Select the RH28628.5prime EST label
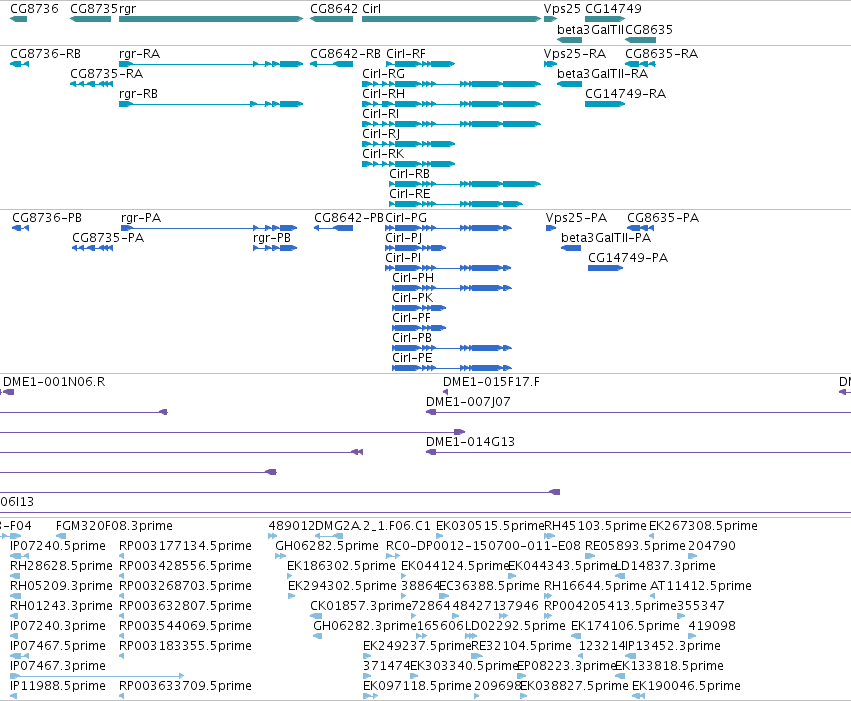Screen dimensions: 851x701 (x=61, y=566)
